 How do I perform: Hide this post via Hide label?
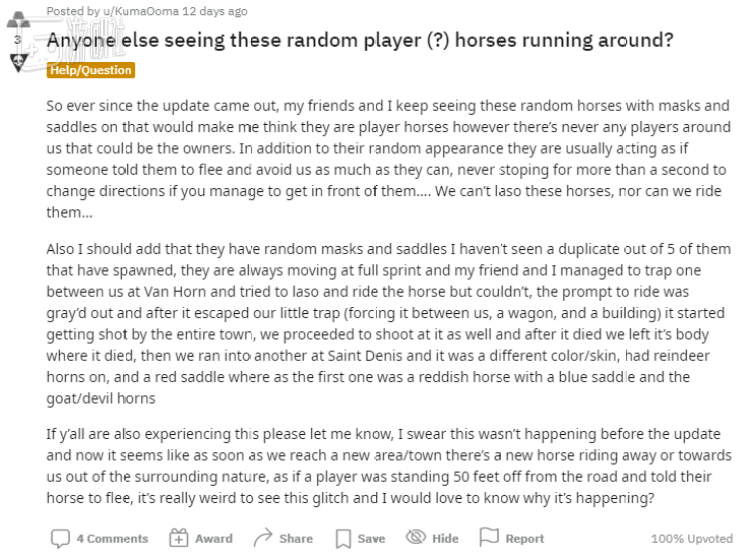click(x=445, y=539)
